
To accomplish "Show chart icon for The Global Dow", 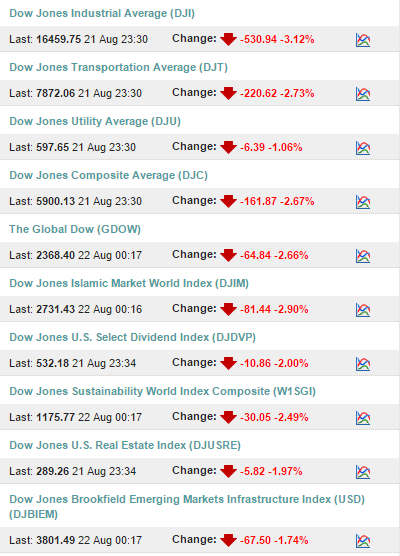I will point(363,256).
